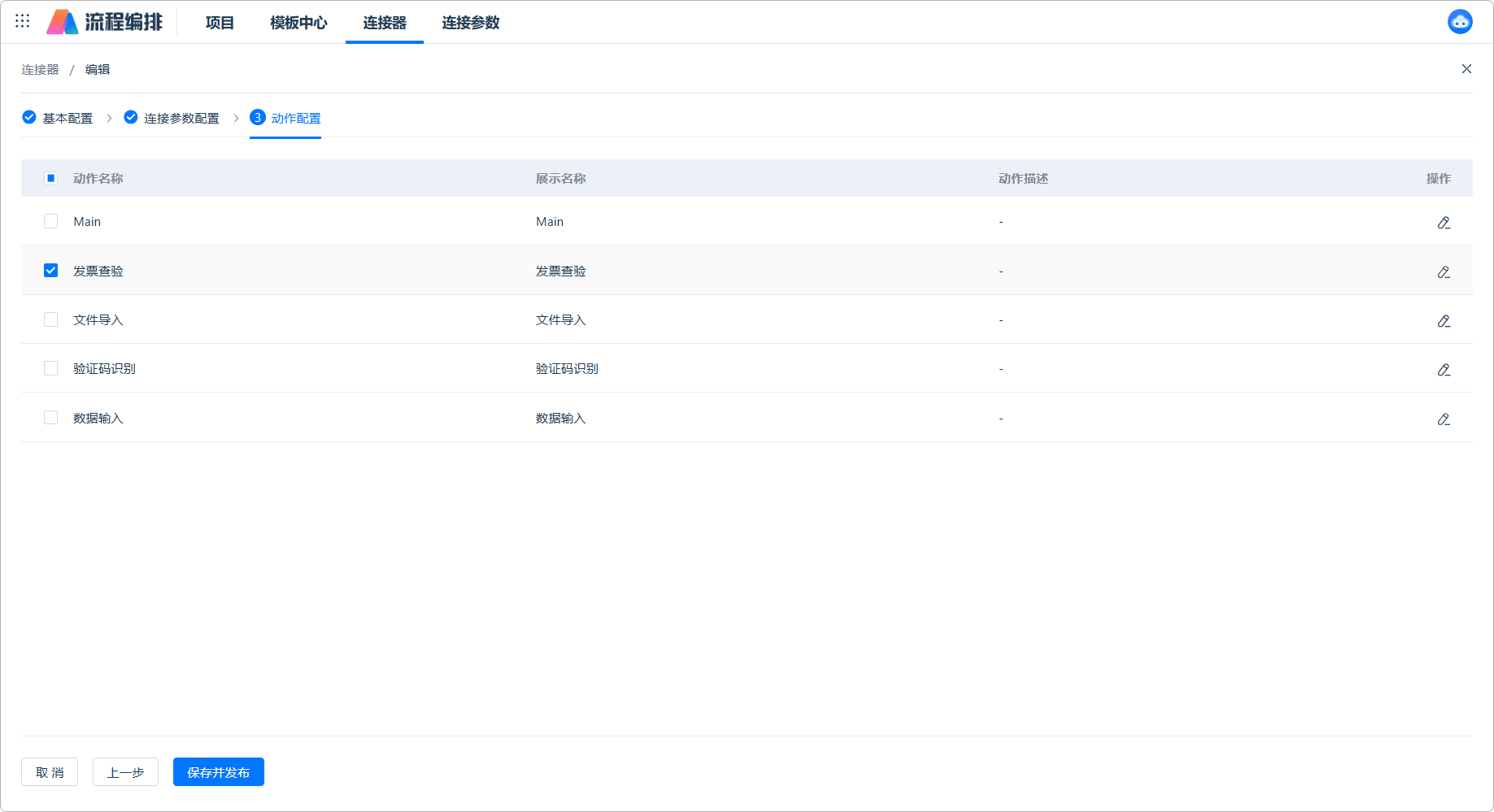Open the app launcher grid icon

22,21
